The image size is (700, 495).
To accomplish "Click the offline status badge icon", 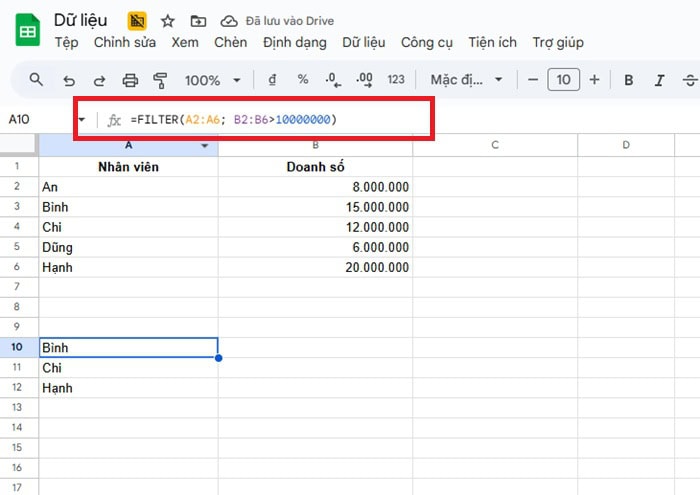I will [137, 21].
